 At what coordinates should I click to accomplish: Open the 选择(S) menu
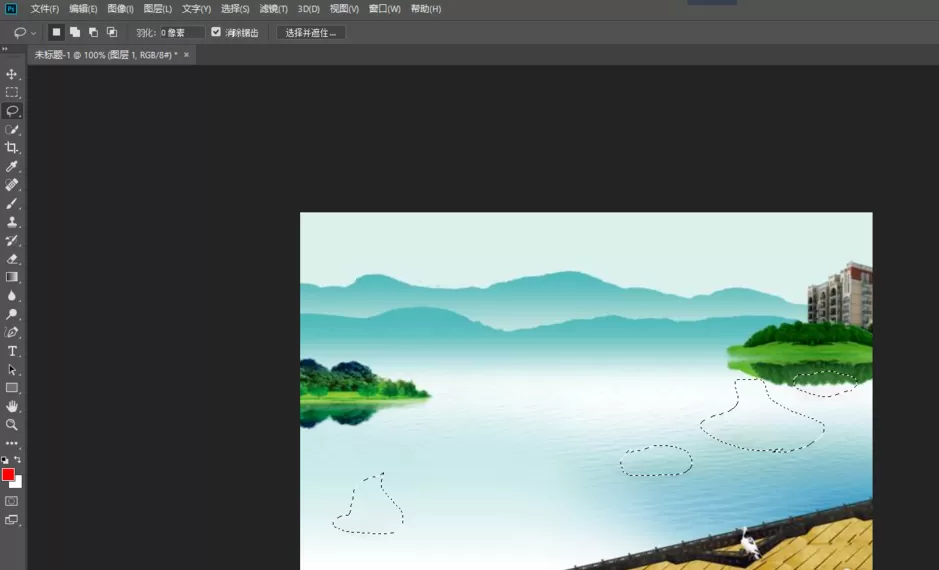coord(235,9)
